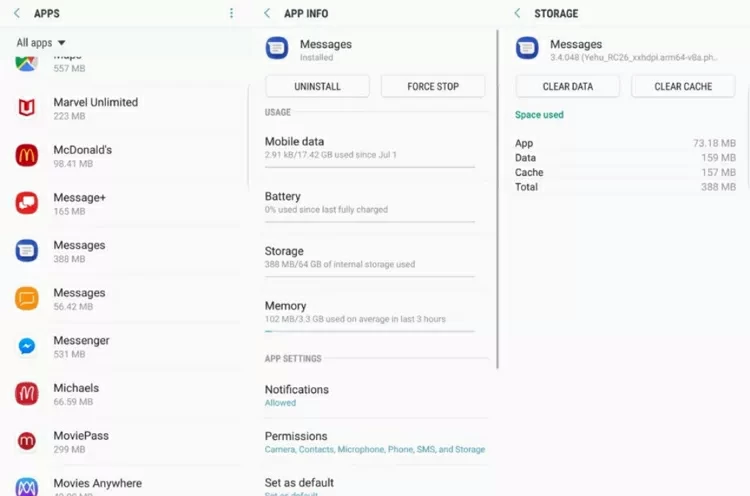
Task: Tap Clear Cache button
Action: coord(683,87)
